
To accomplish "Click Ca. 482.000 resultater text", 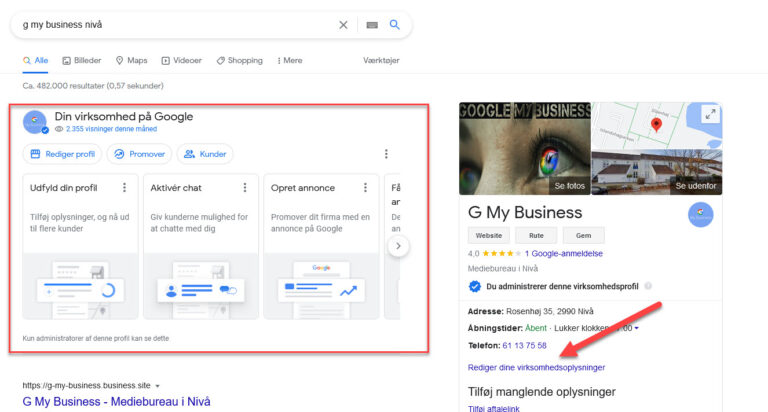I will (93, 86).
